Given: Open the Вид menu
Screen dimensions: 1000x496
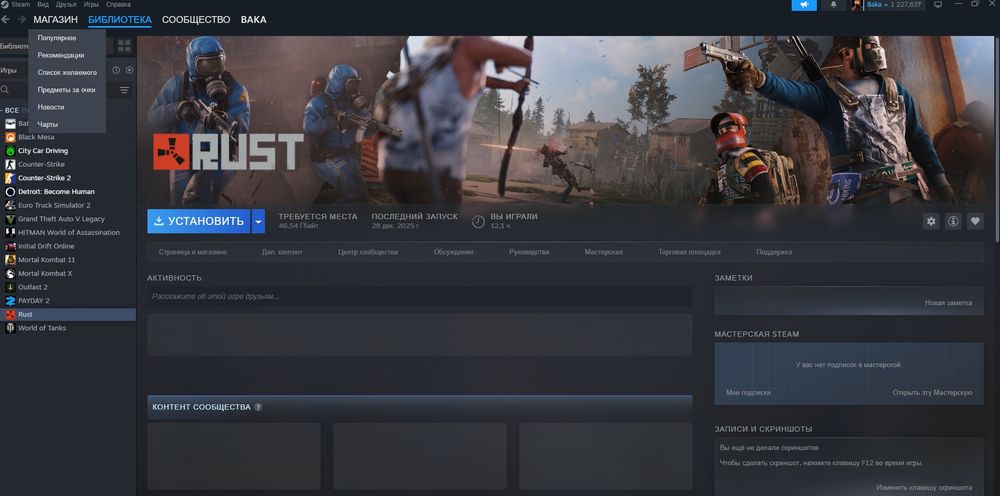Looking at the screenshot, I should (x=43, y=4).
